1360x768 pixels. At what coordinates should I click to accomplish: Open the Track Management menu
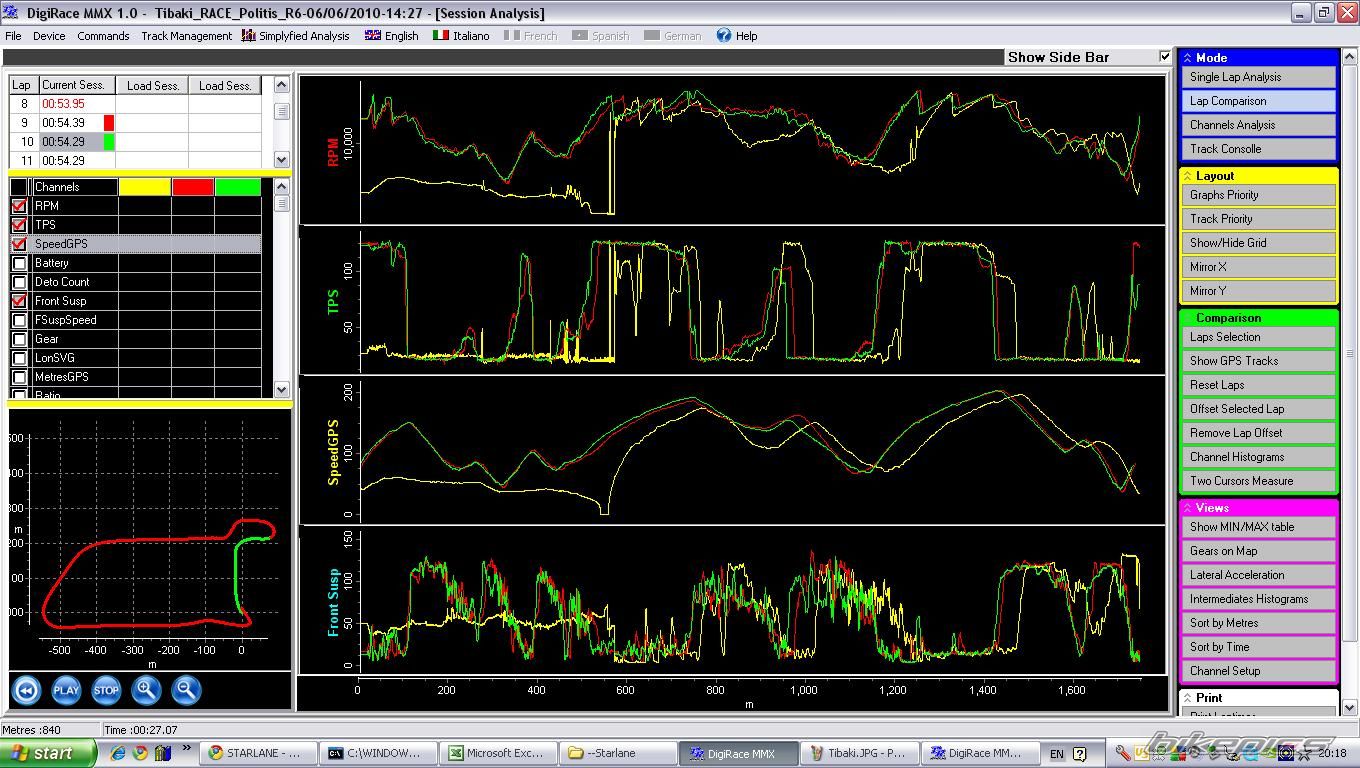tap(186, 35)
